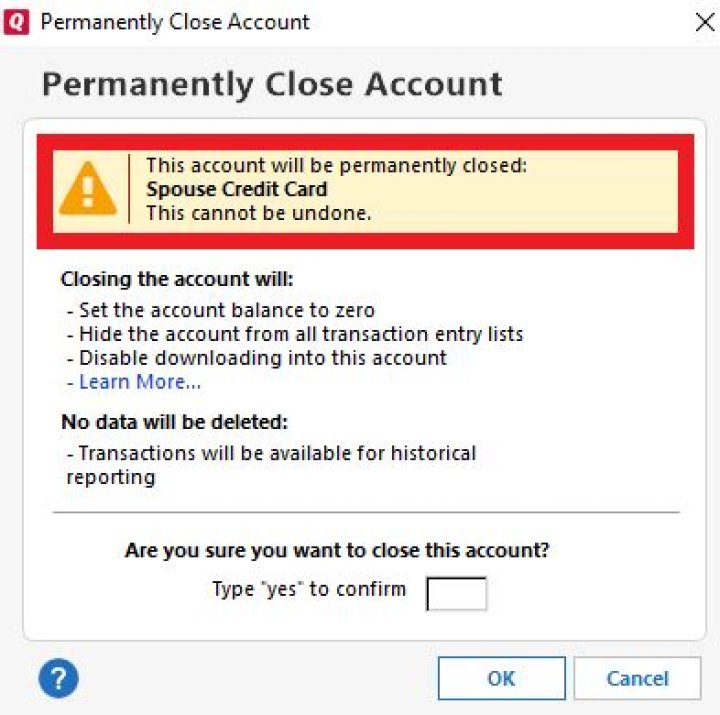Click the title bar text Permanently Close Account

point(175,22)
